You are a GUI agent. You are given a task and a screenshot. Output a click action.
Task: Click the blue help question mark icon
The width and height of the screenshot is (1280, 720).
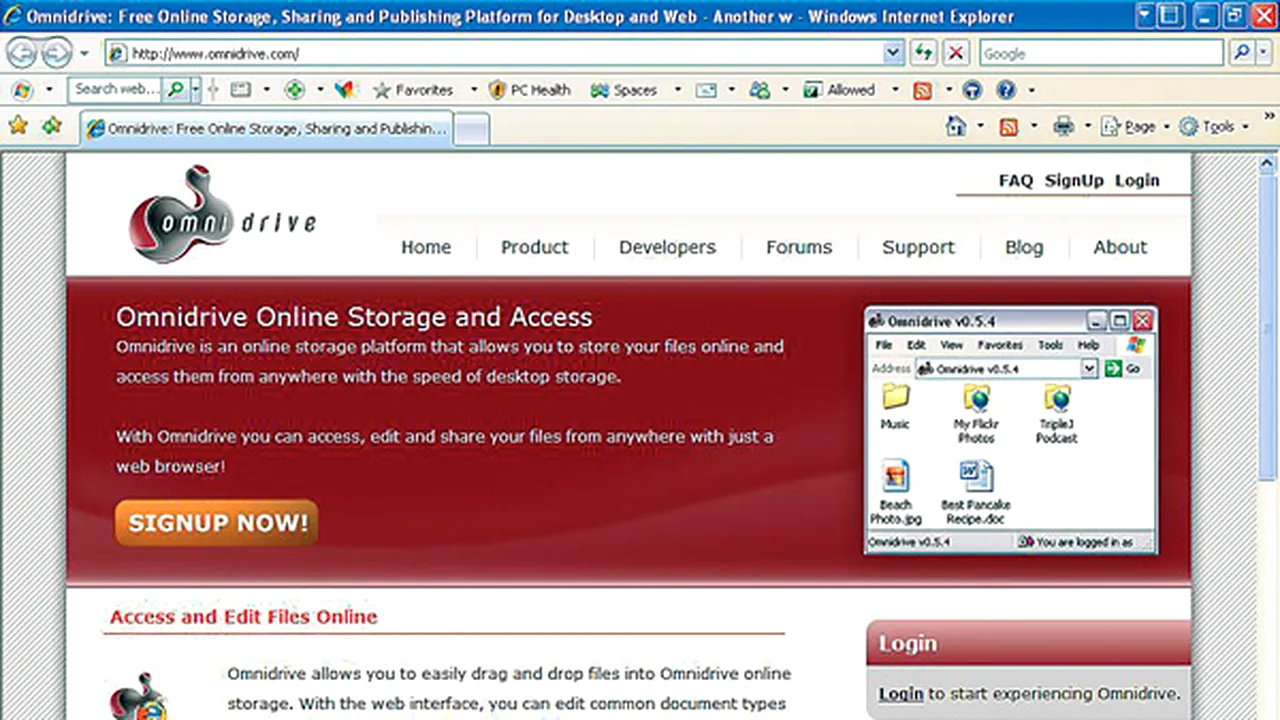pos(1006,90)
